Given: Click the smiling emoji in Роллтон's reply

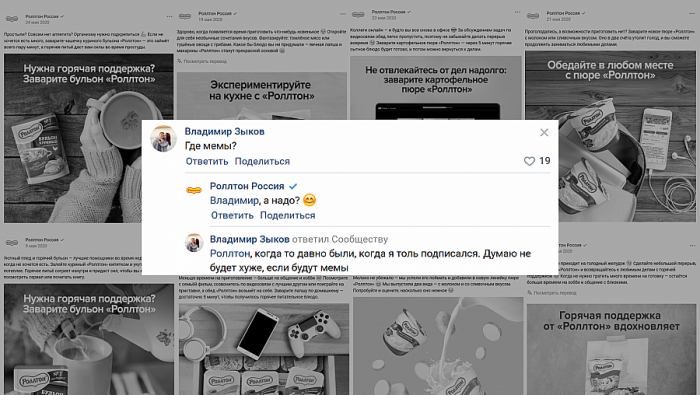Looking at the screenshot, I should click(309, 200).
